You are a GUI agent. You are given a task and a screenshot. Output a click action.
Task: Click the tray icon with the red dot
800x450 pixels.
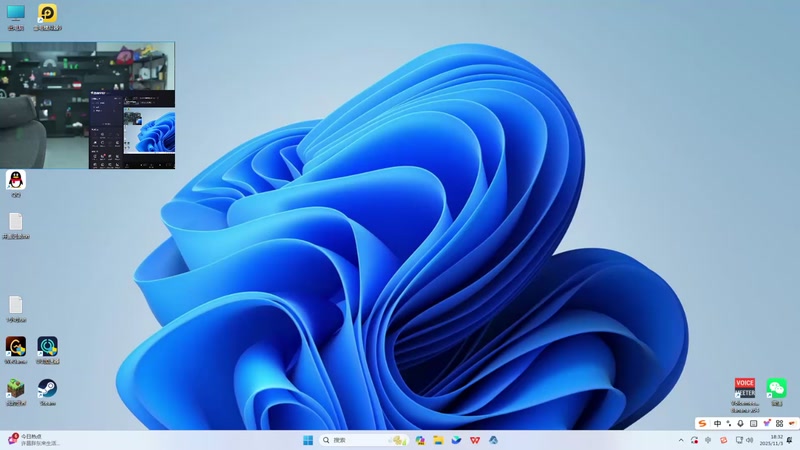(x=694, y=440)
